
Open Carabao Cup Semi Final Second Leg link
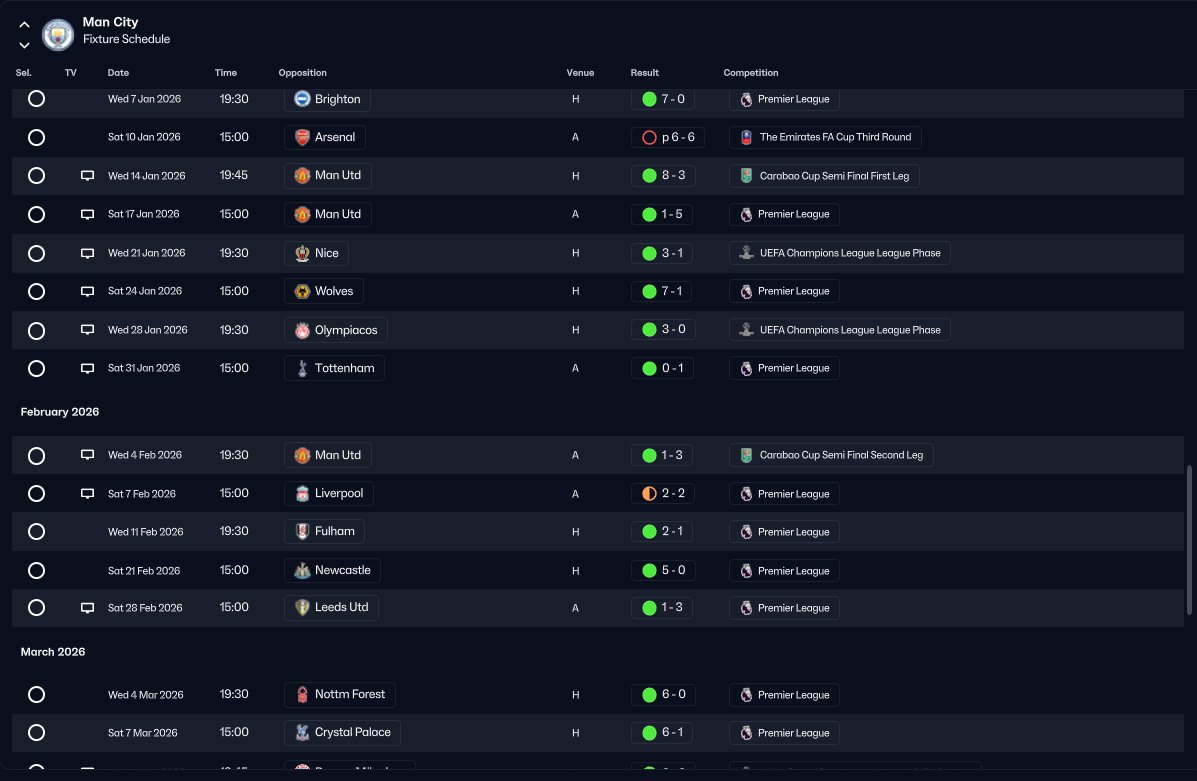click(831, 455)
